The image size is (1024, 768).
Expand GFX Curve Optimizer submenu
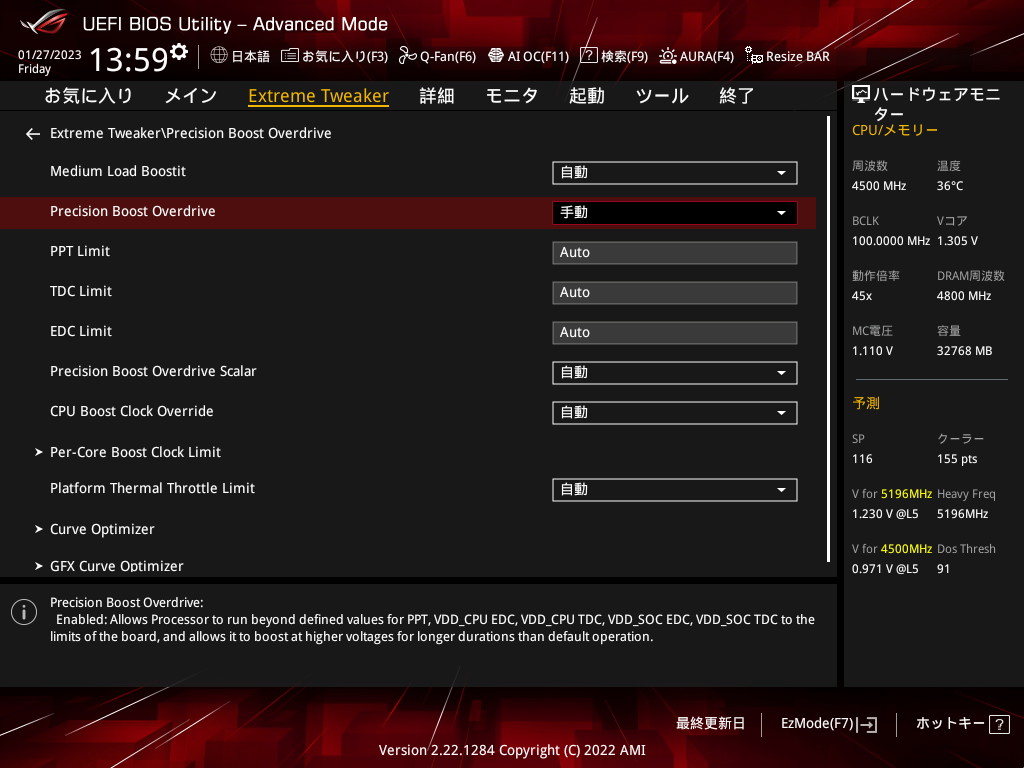(x=109, y=566)
